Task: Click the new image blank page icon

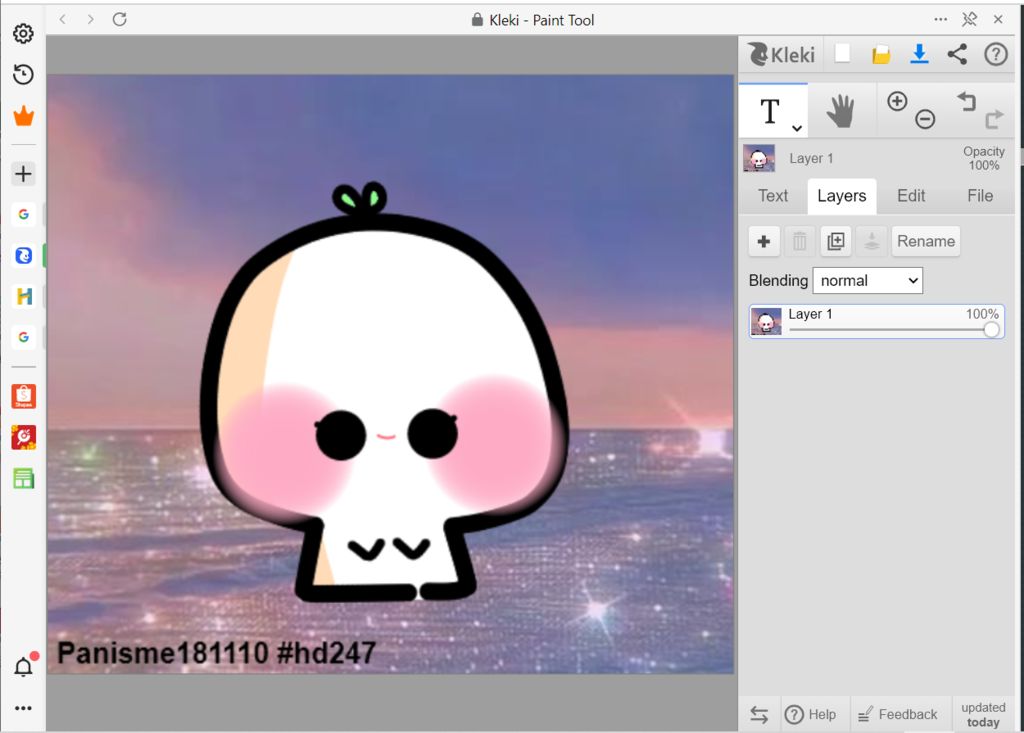Action: tap(843, 54)
